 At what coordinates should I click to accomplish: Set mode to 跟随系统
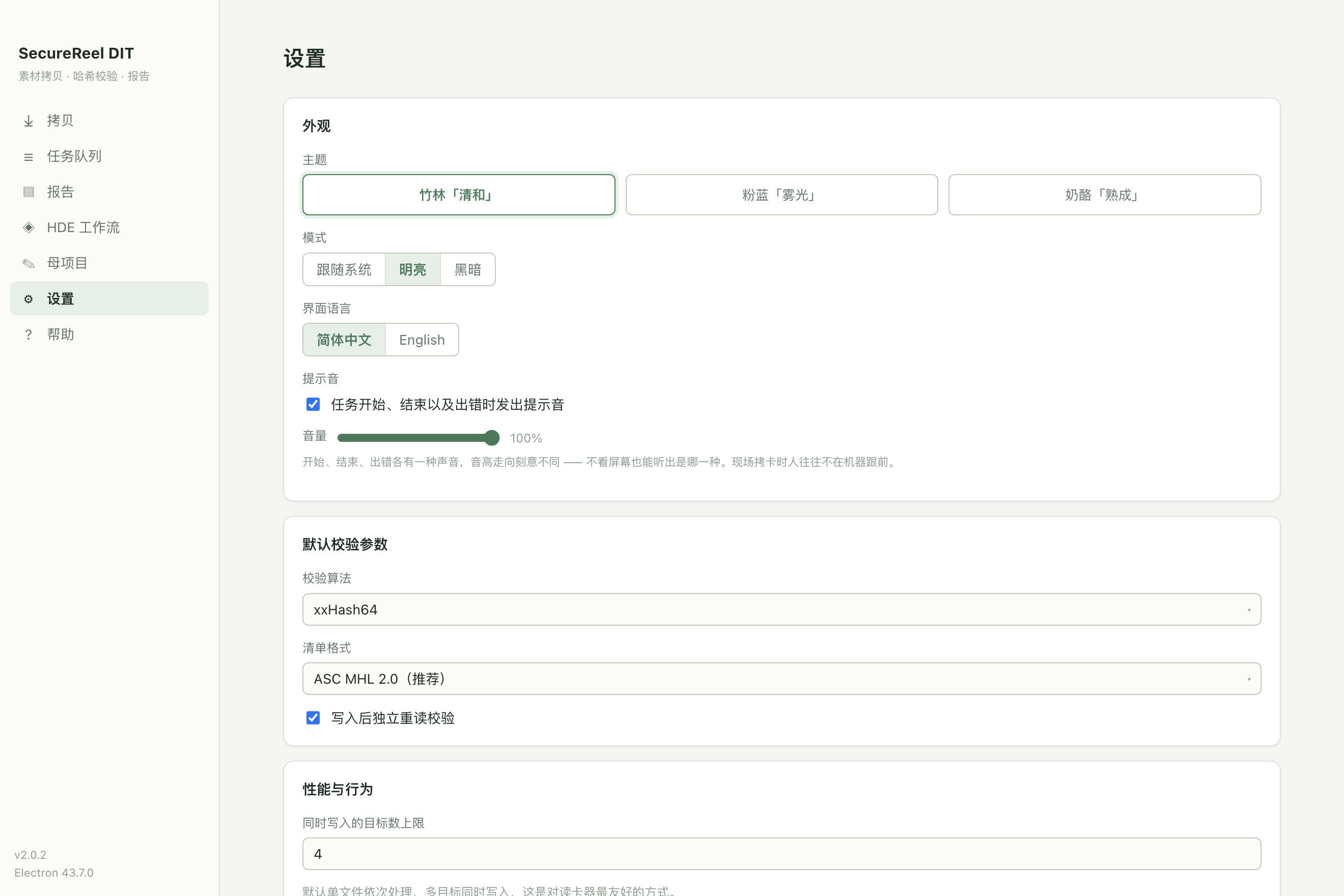coord(344,270)
